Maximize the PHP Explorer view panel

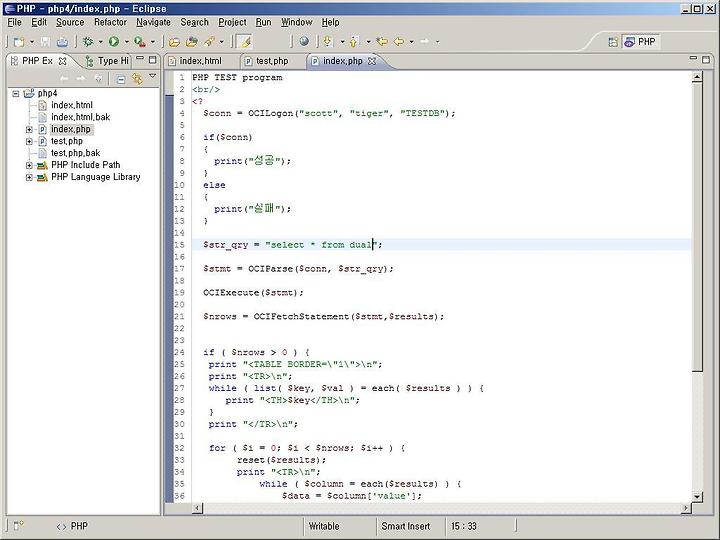[152, 60]
